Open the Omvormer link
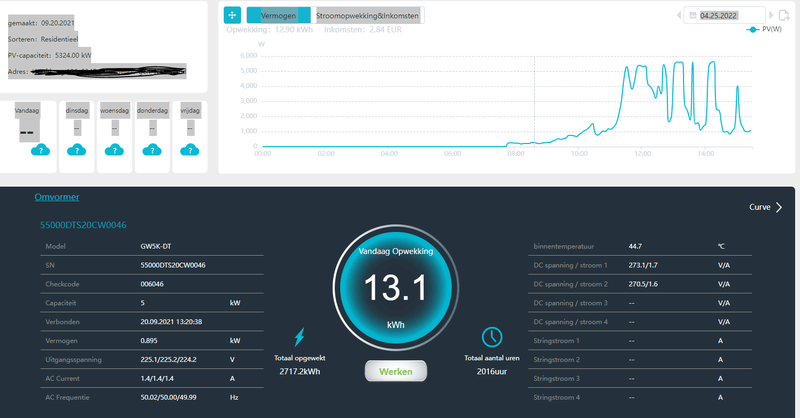 57,197
